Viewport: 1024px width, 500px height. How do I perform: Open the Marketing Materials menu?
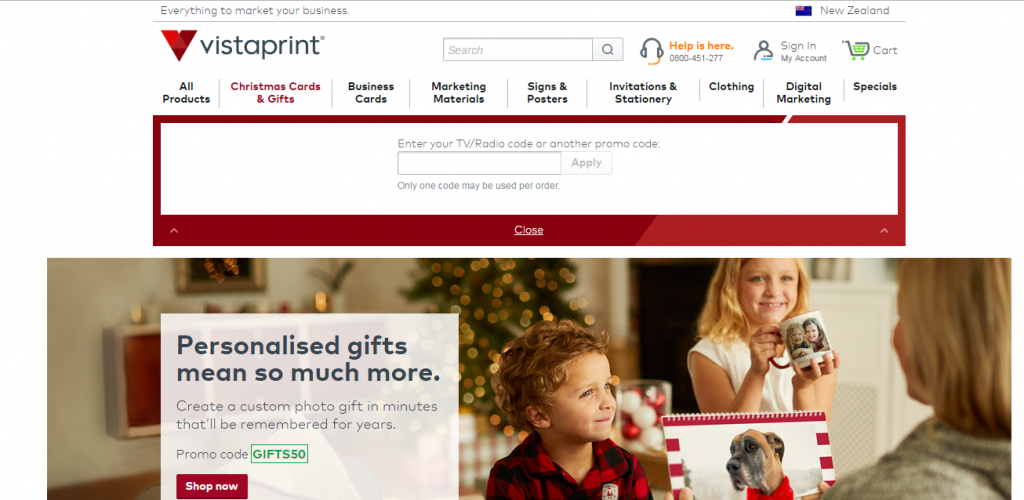click(458, 93)
